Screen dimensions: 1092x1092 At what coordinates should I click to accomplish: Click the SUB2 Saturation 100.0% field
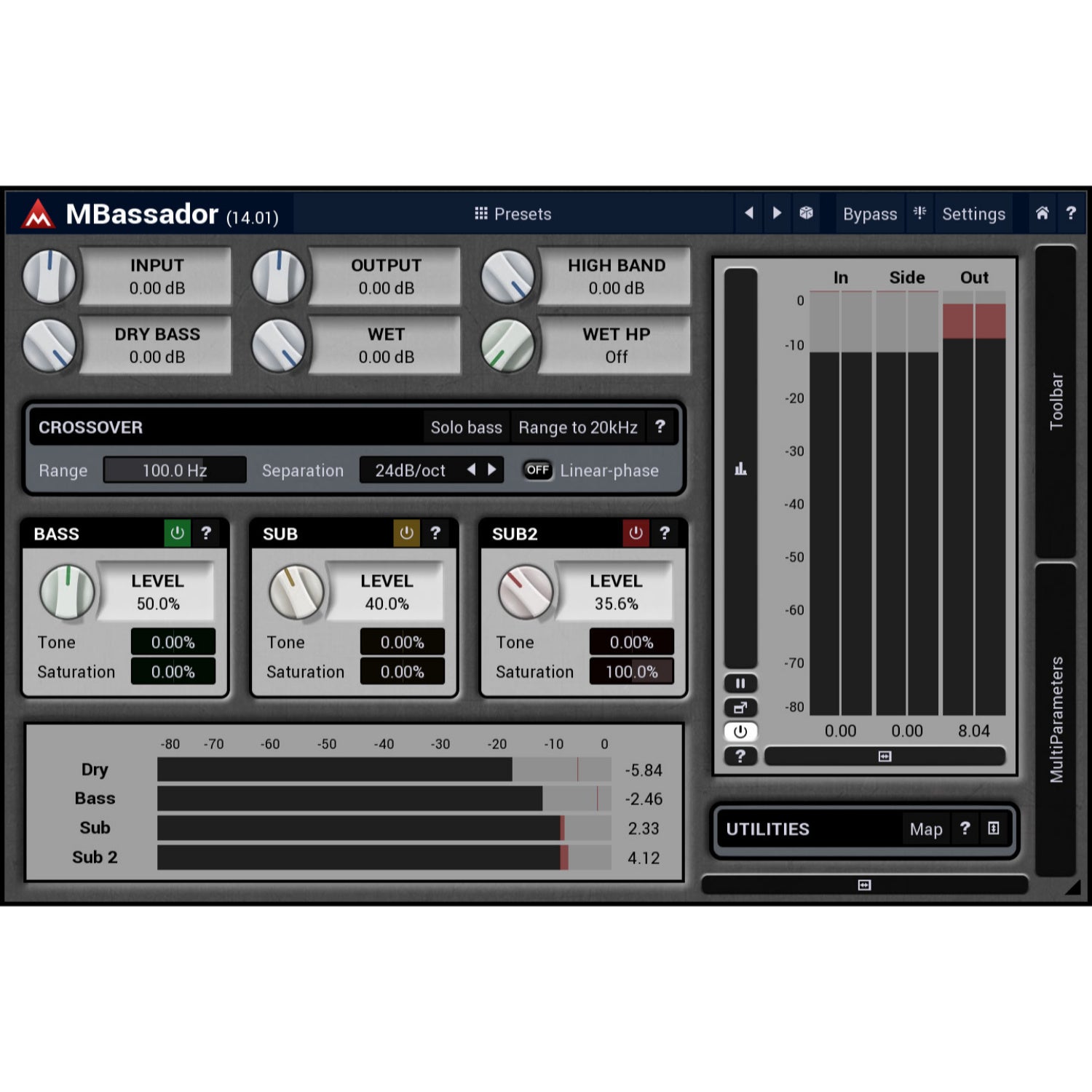[x=631, y=671]
